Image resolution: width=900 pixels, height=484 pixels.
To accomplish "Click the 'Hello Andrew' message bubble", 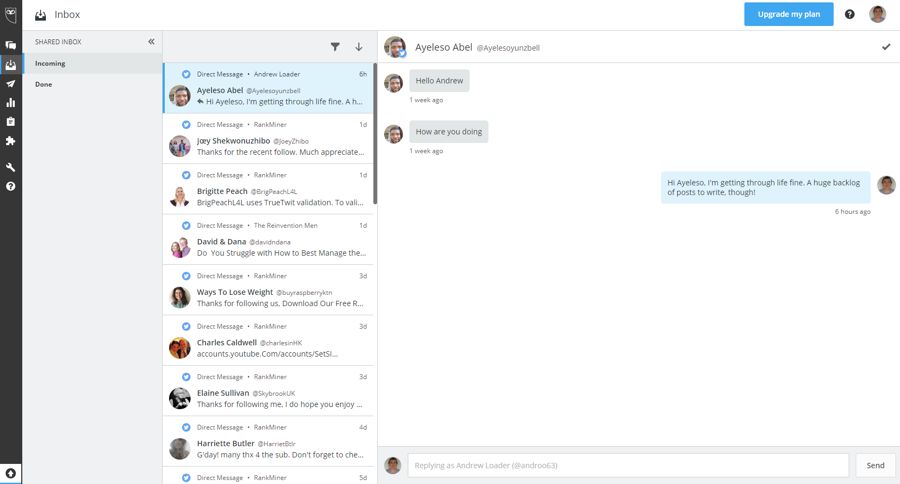I will point(439,81).
